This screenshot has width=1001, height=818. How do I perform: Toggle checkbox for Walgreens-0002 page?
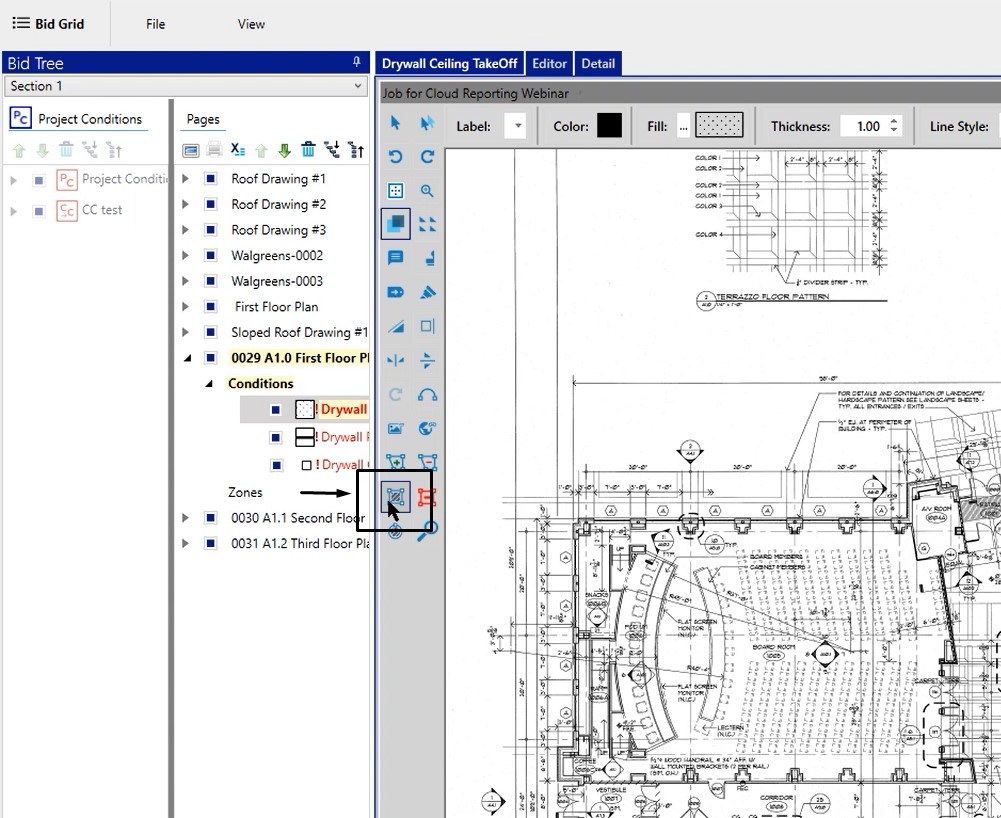coord(210,256)
